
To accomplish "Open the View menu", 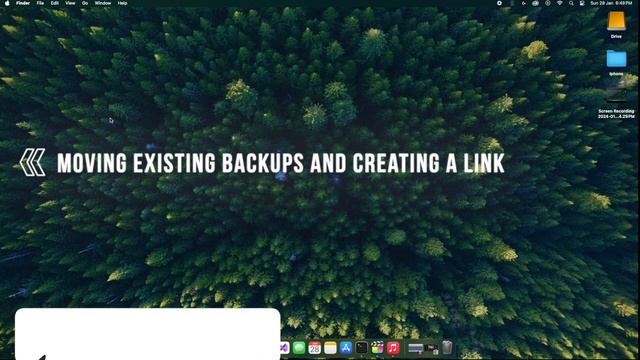I will (x=70, y=3).
